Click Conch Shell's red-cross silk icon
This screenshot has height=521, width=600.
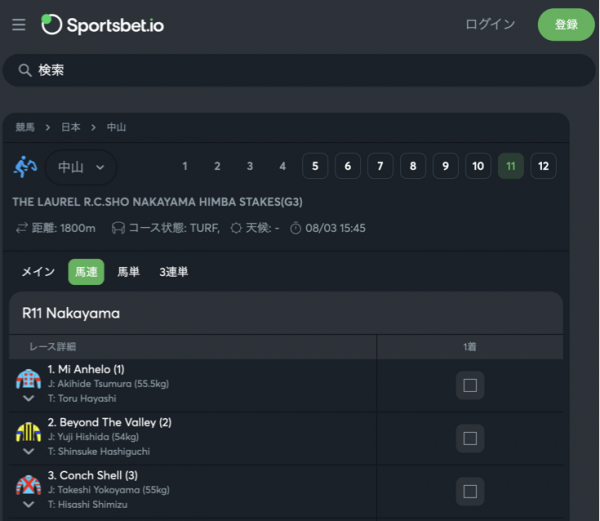pyautogui.click(x=28, y=485)
